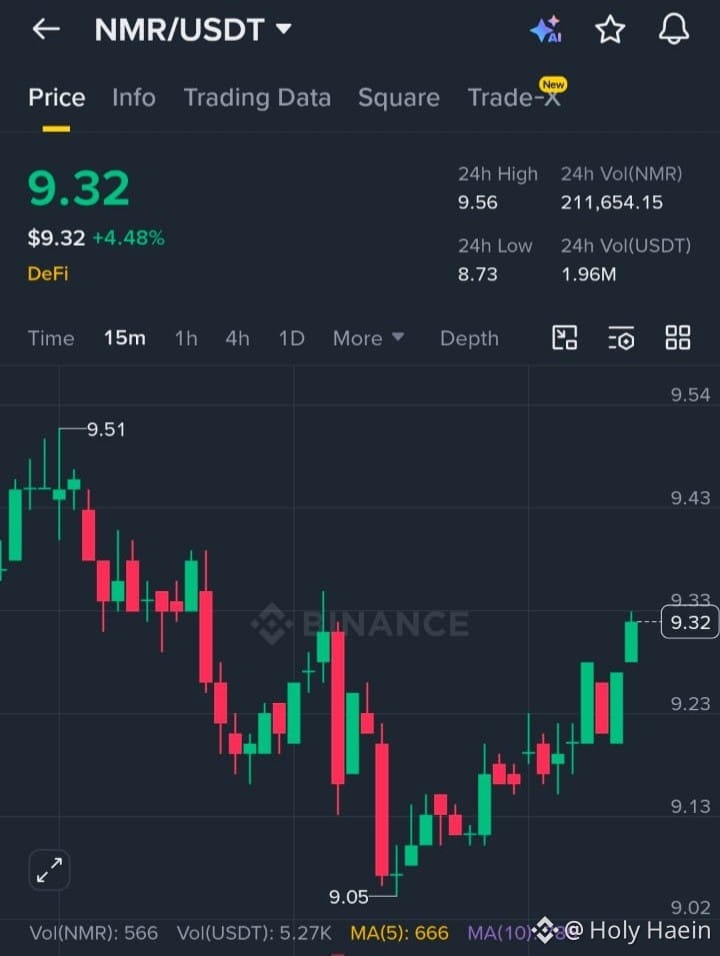Tap the 9.32 current price label on the axis
Screen dimensions: 720x956
[x=690, y=622]
